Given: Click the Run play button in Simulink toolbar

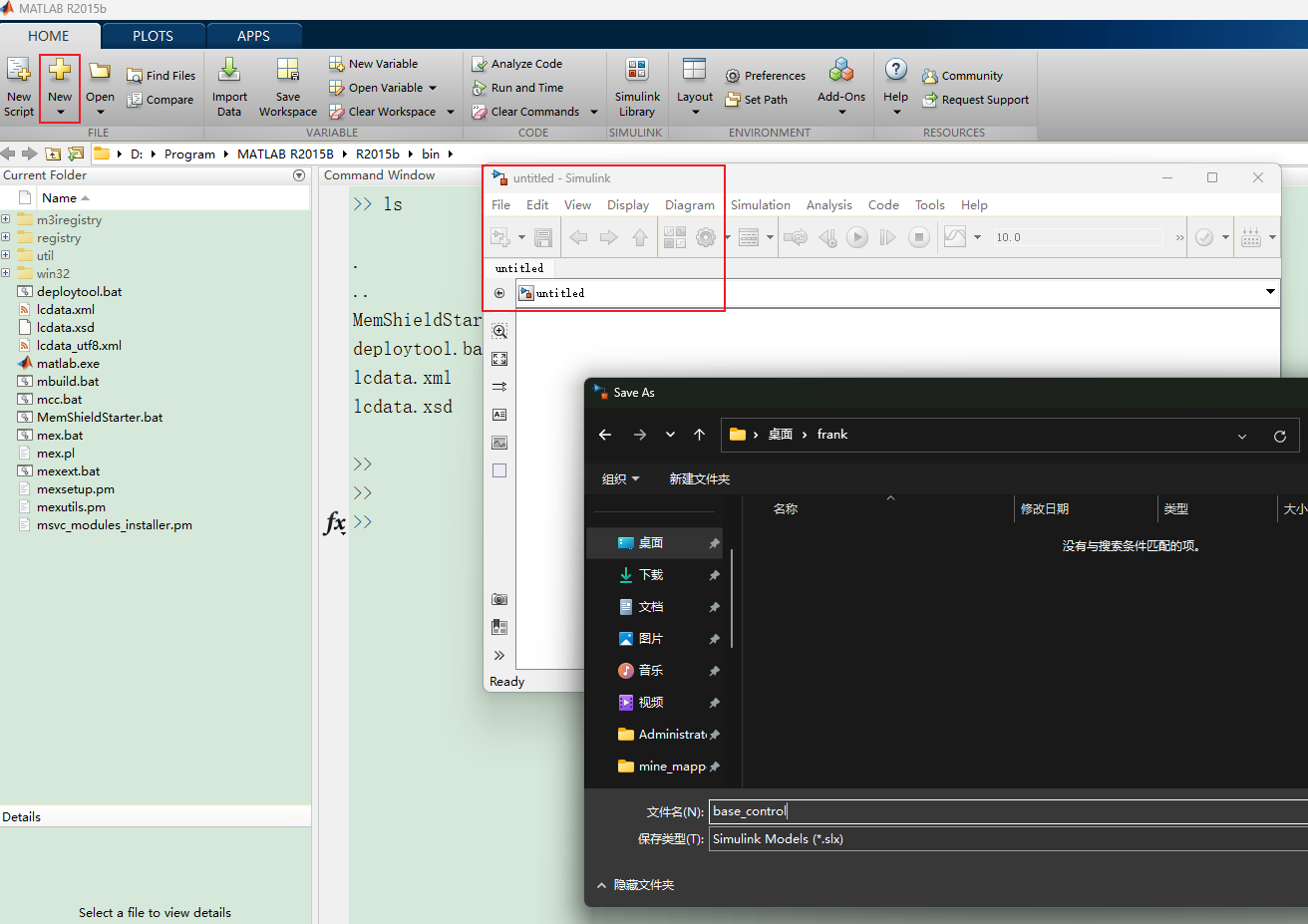Looking at the screenshot, I should (857, 237).
